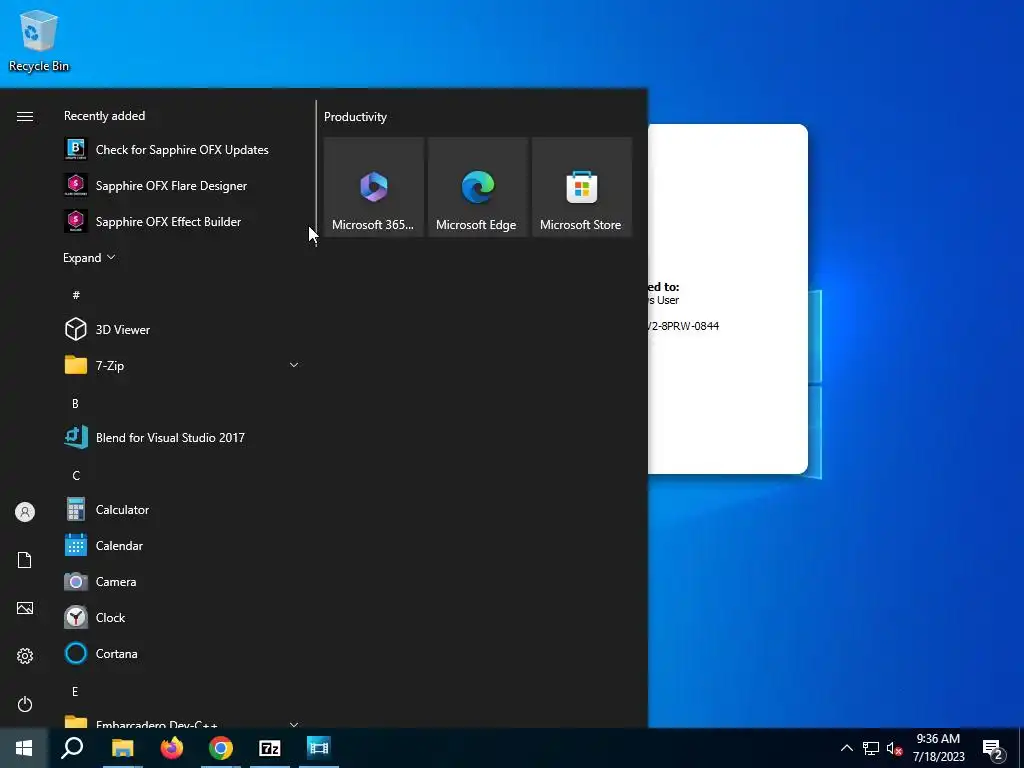Select the 7-Zip folder entry
The width and height of the screenshot is (1024, 768).
coord(182,365)
